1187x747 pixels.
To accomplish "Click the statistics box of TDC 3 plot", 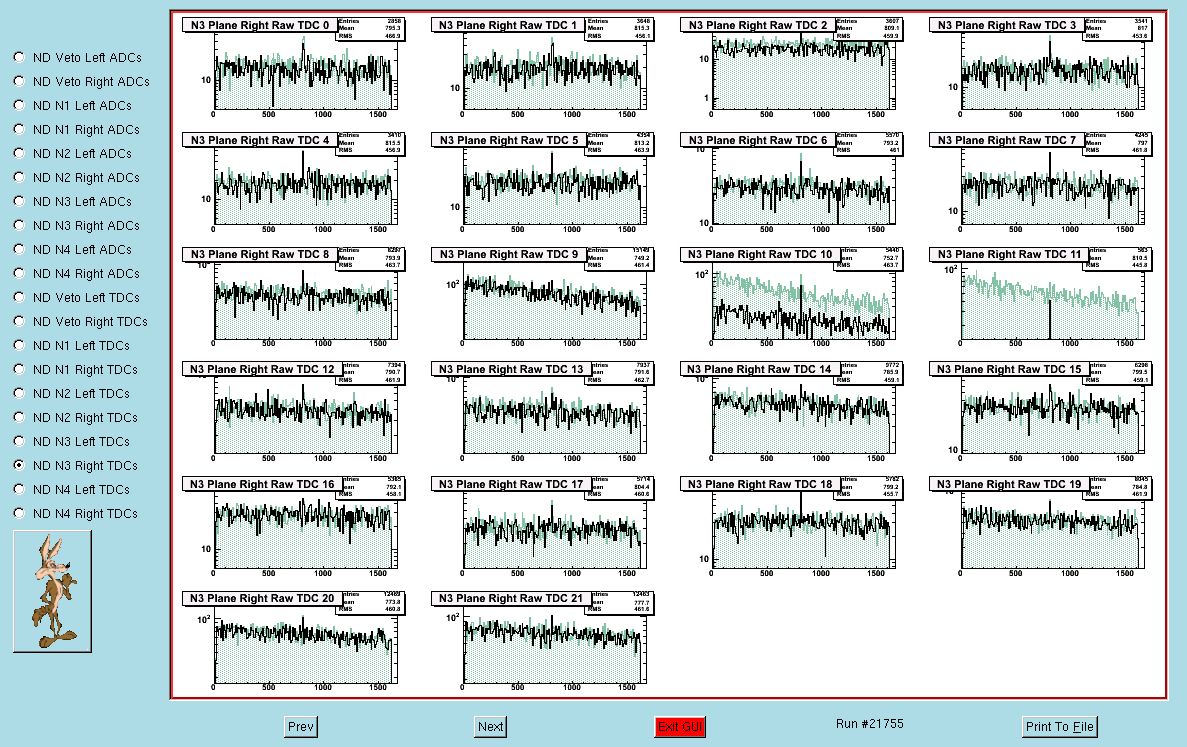I will 1118,29.
